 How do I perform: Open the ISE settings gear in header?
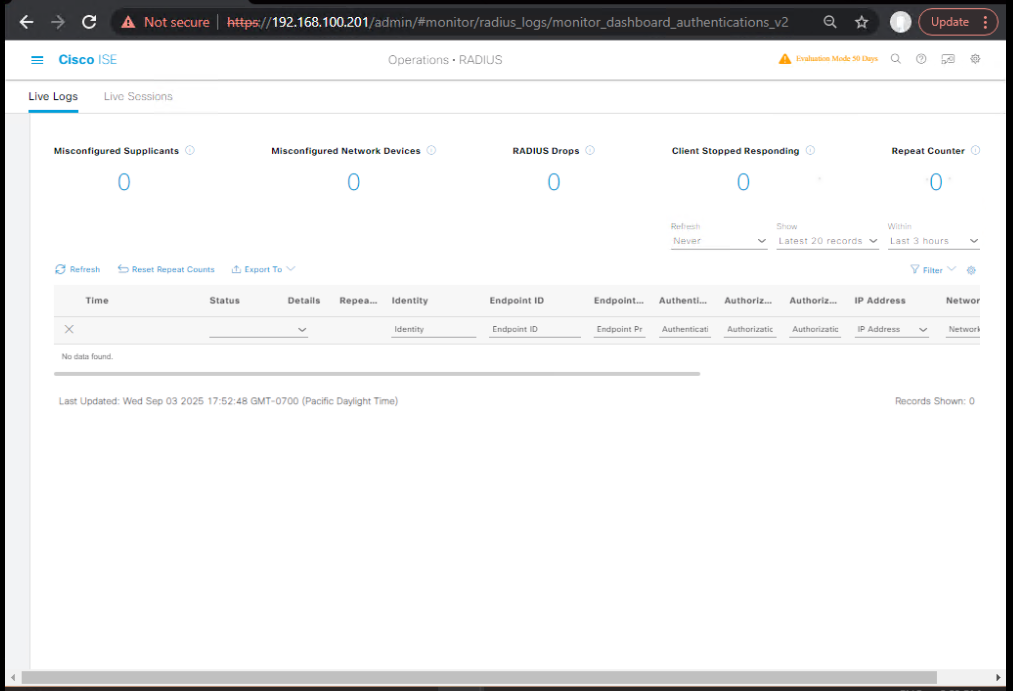[x=975, y=59]
